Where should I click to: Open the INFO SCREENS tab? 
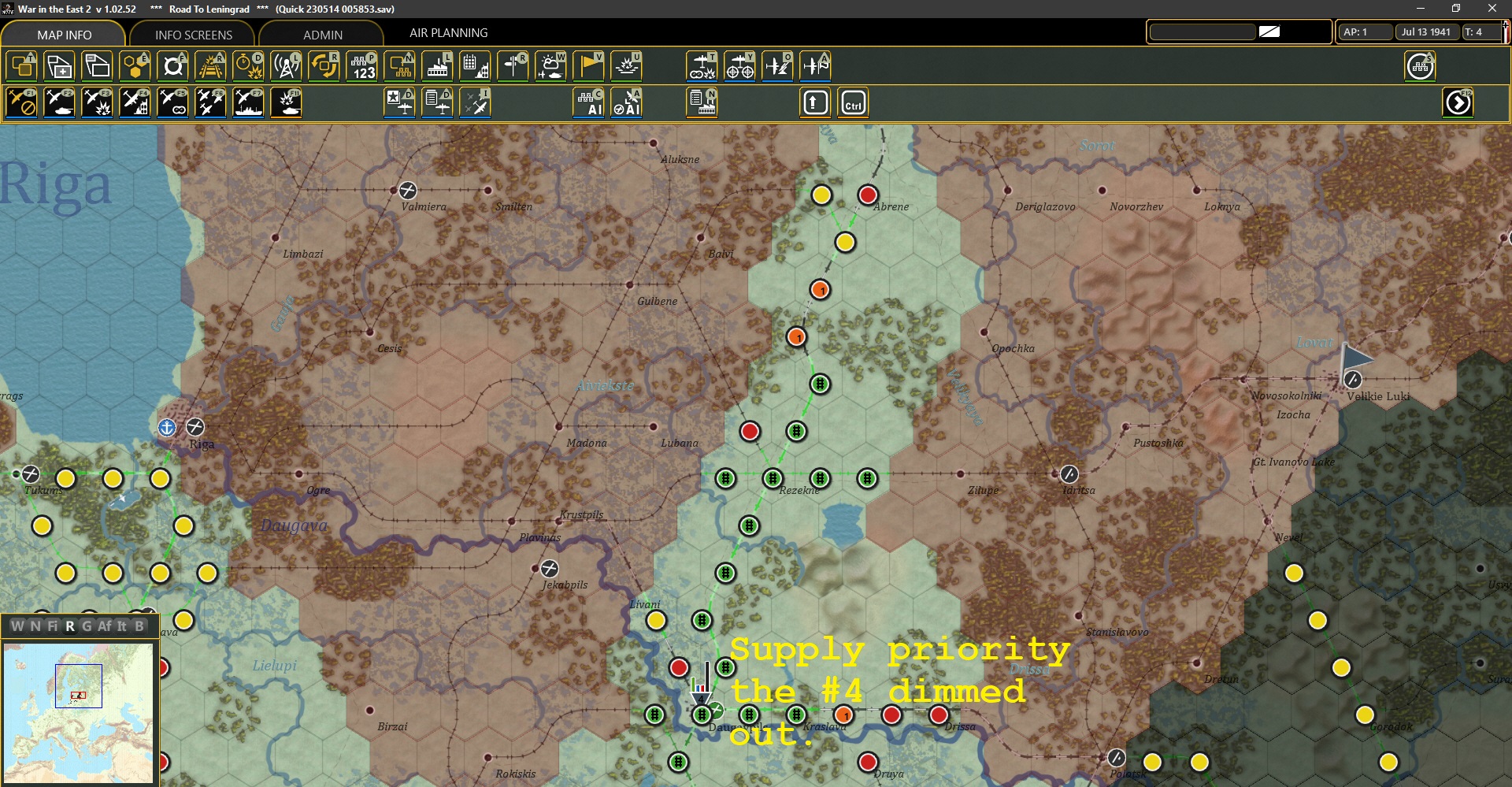point(193,35)
